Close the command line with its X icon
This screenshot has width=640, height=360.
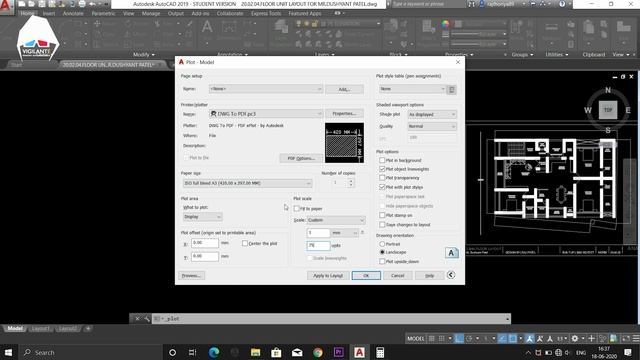(137, 319)
